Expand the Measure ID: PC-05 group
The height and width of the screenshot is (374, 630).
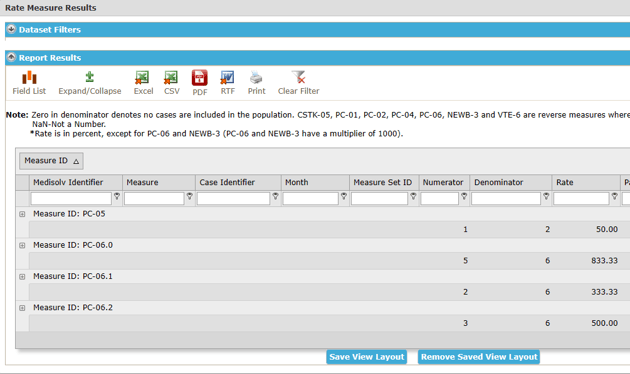tap(22, 214)
